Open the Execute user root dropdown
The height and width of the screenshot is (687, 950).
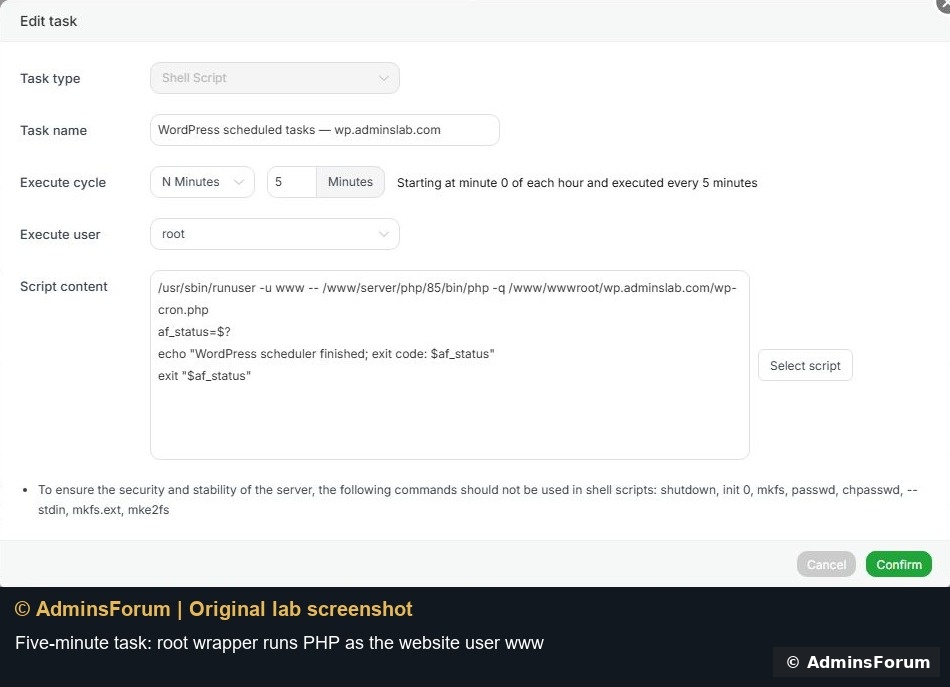(274, 234)
